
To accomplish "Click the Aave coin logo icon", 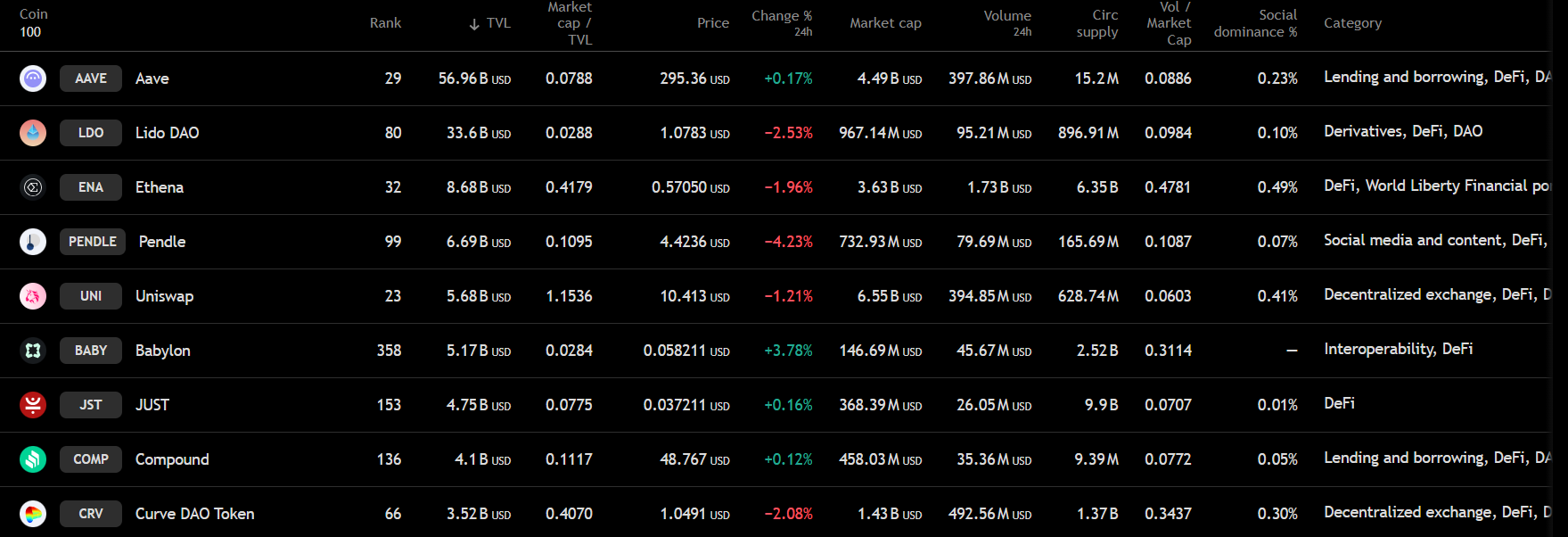I will (x=33, y=78).
